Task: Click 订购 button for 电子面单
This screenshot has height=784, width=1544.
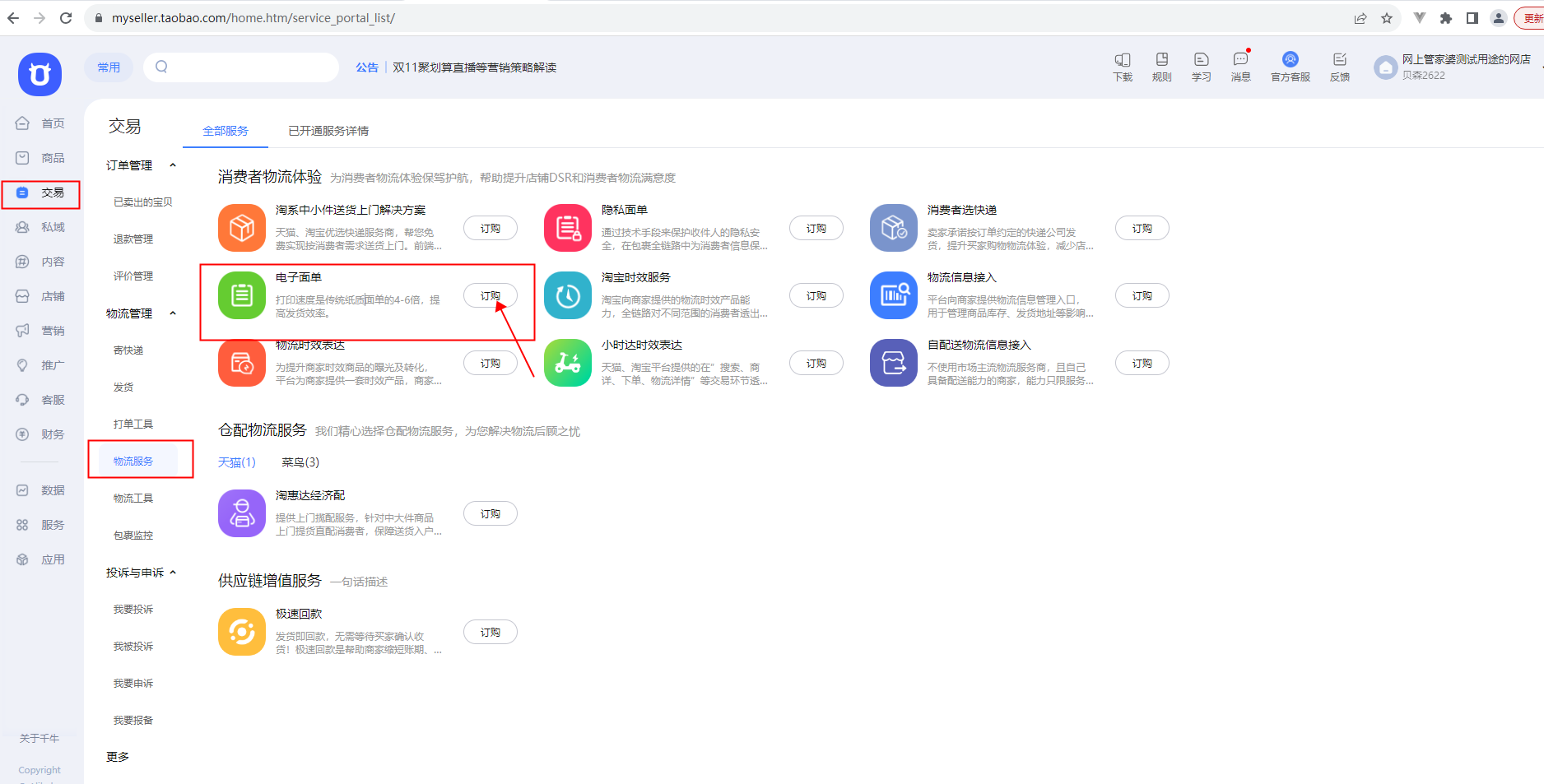Action: pos(490,295)
